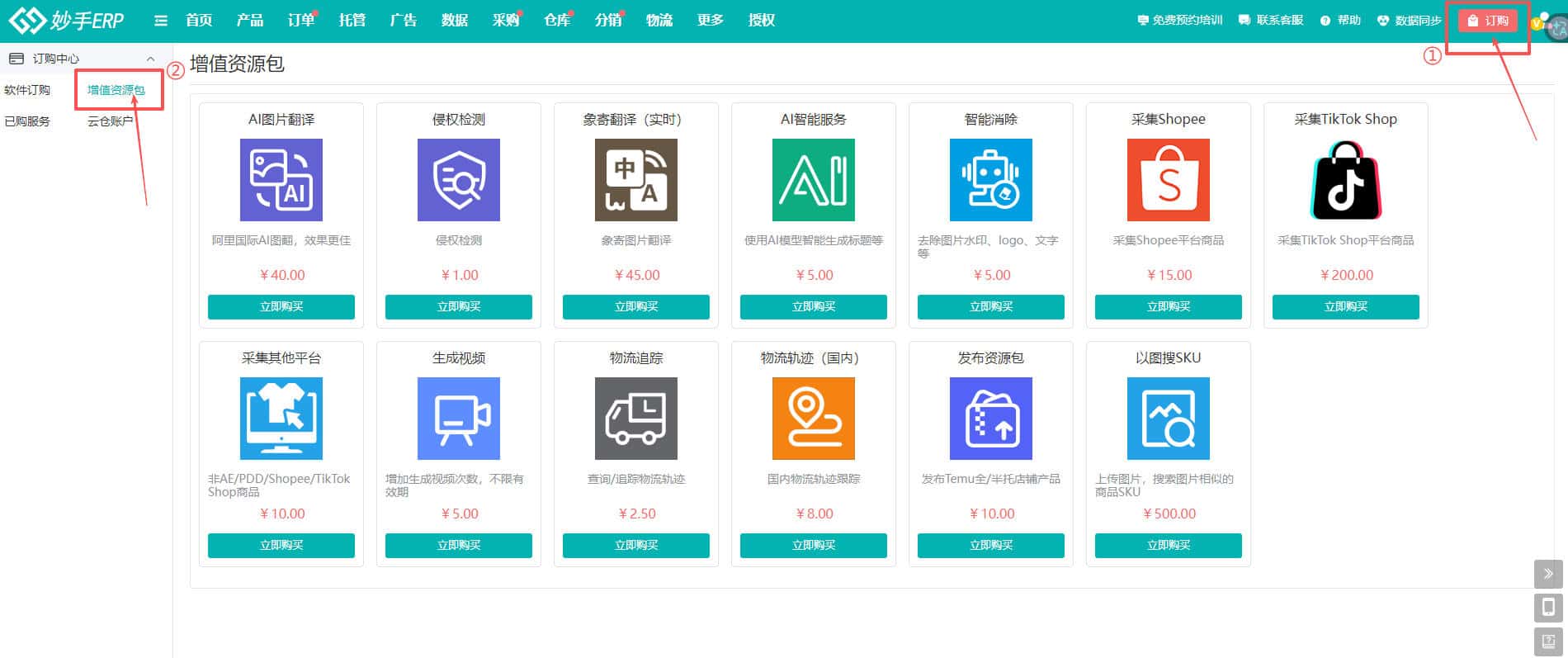Screen dimensions: 1568x658
Task: Click 联系客服 in header
Action: [1272, 21]
